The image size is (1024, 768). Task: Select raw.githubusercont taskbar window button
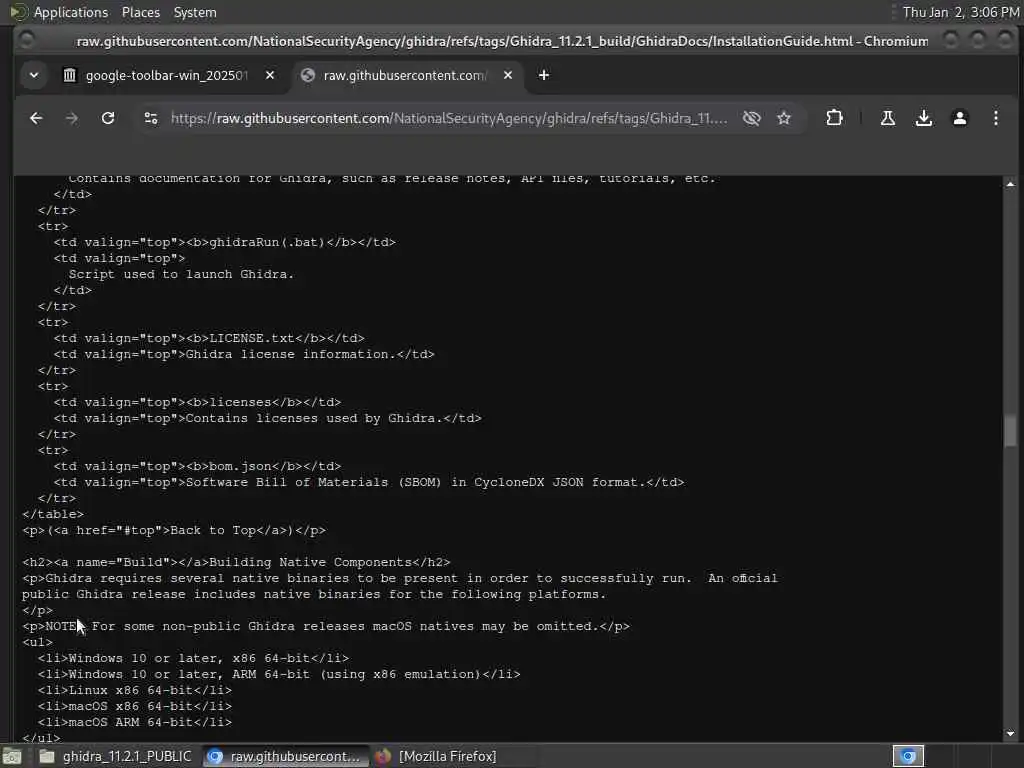(285, 756)
